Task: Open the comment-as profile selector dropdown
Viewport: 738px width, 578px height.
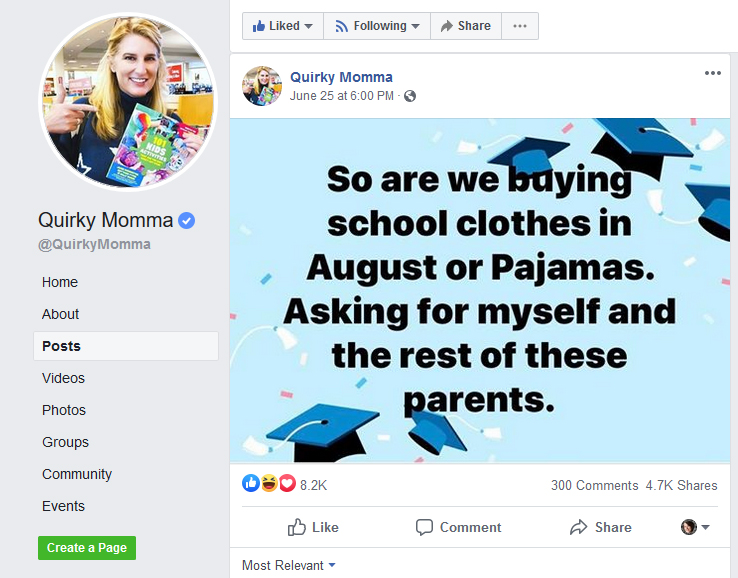Action: click(695, 527)
